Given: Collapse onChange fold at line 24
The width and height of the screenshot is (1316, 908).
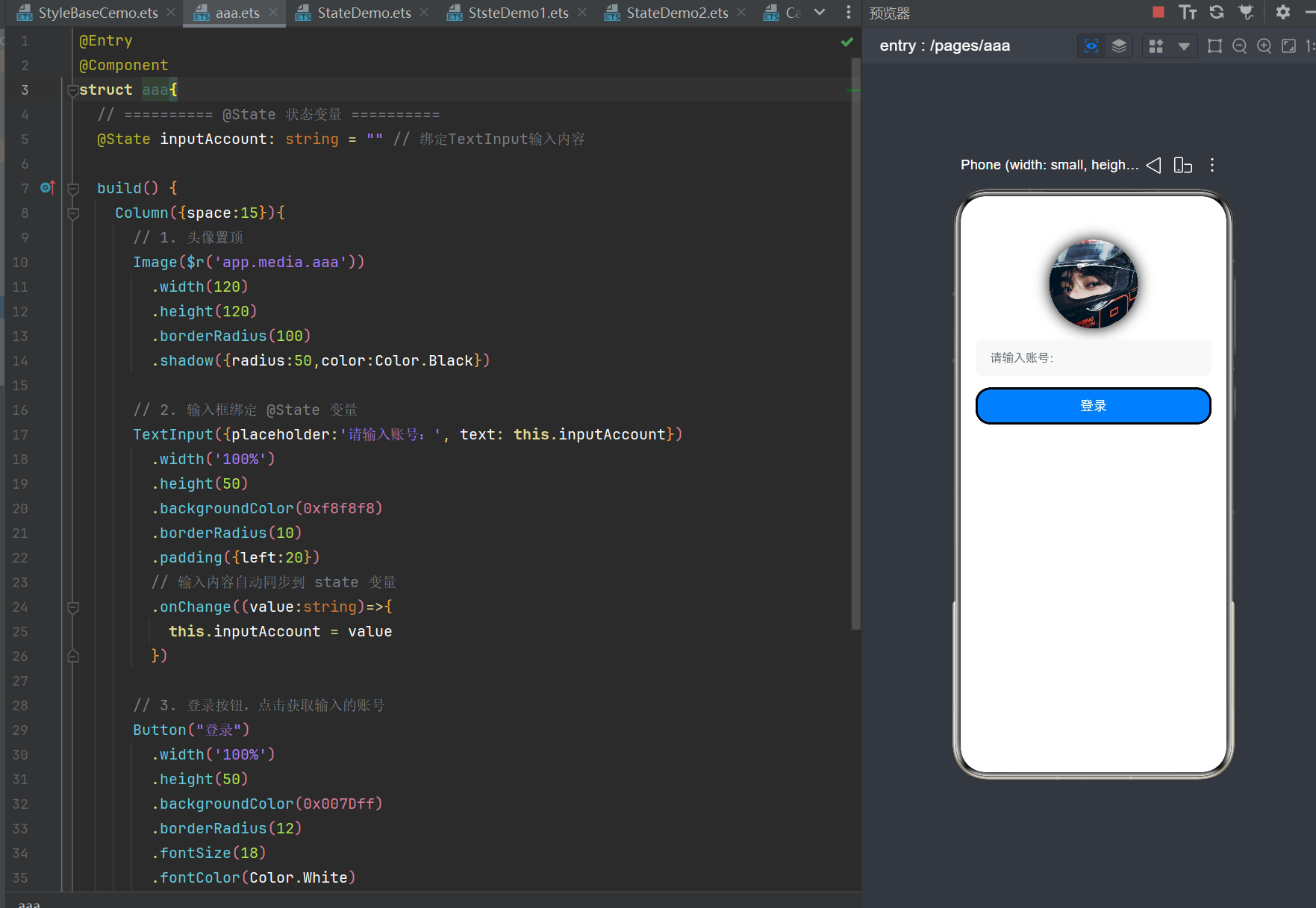Looking at the screenshot, I should tap(73, 607).
